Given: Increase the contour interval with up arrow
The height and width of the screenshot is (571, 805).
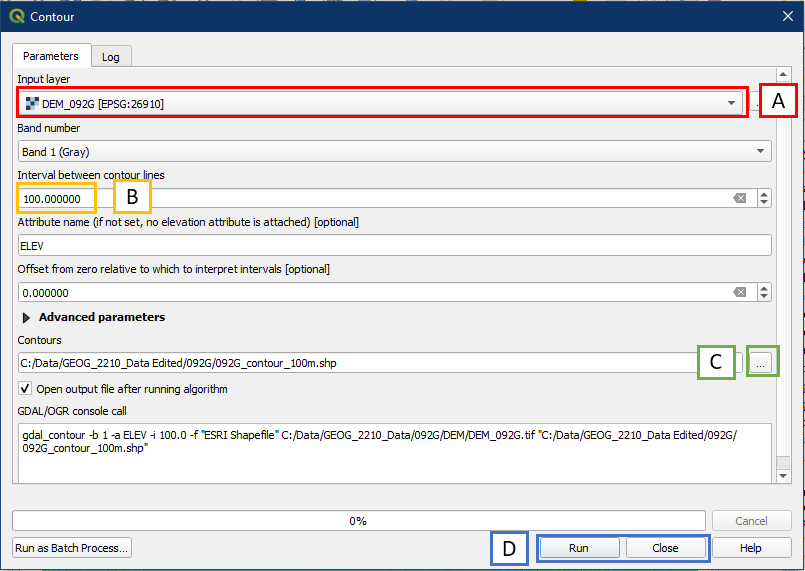Looking at the screenshot, I should click(x=765, y=194).
